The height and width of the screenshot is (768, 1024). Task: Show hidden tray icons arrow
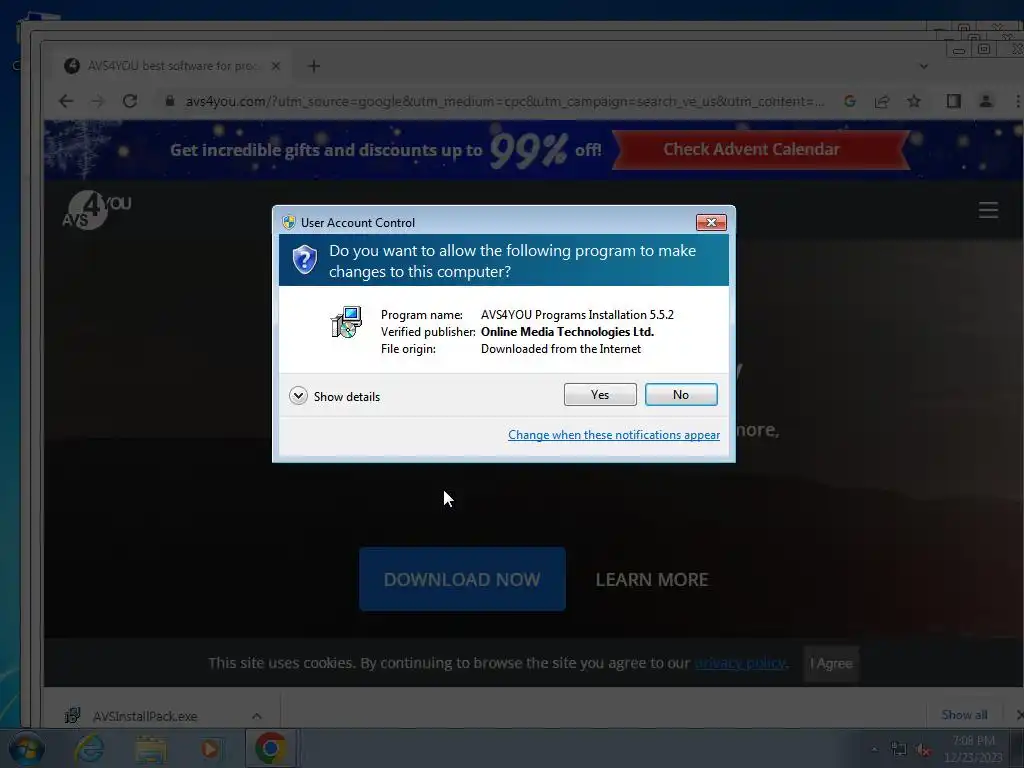(874, 749)
